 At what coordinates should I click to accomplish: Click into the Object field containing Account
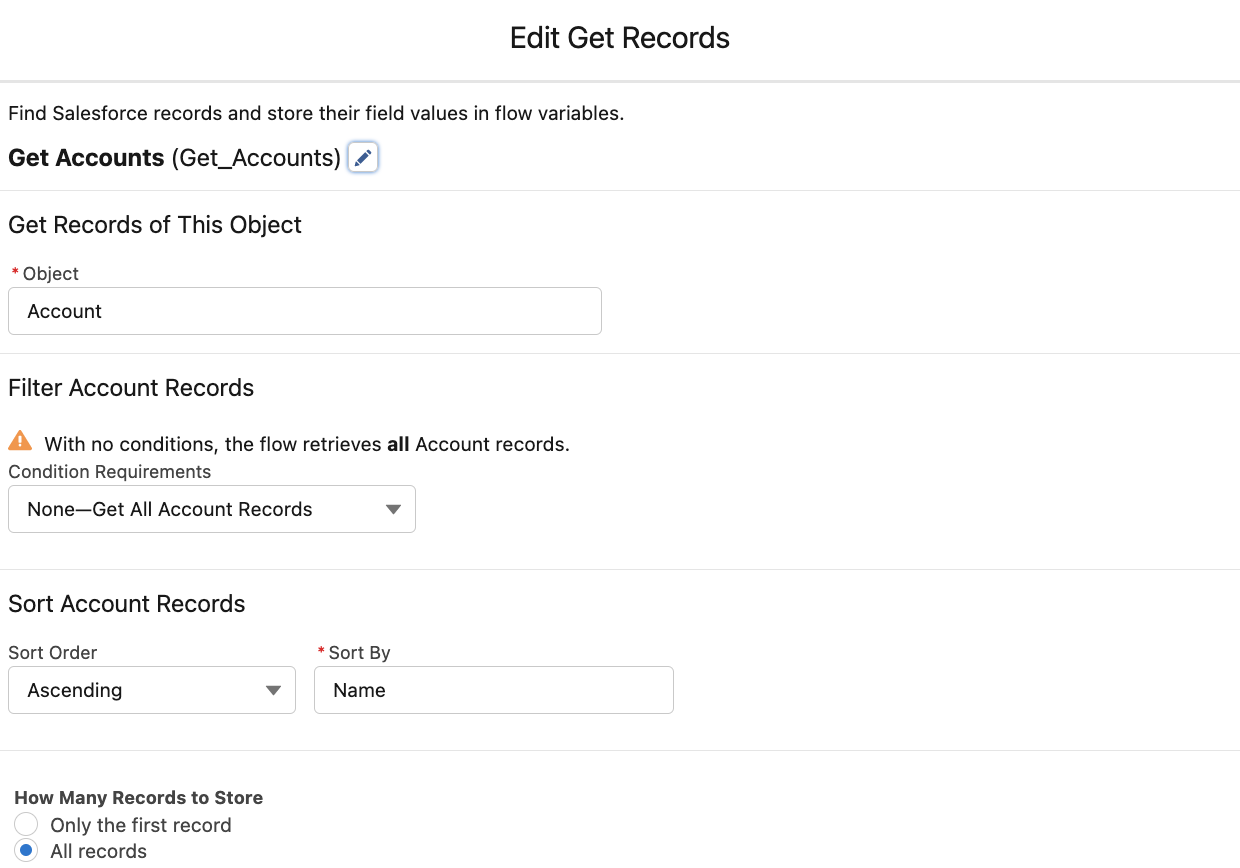pos(304,311)
